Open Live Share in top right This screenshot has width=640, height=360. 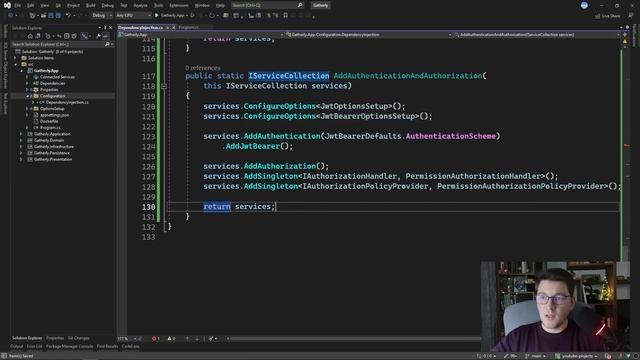608,16
